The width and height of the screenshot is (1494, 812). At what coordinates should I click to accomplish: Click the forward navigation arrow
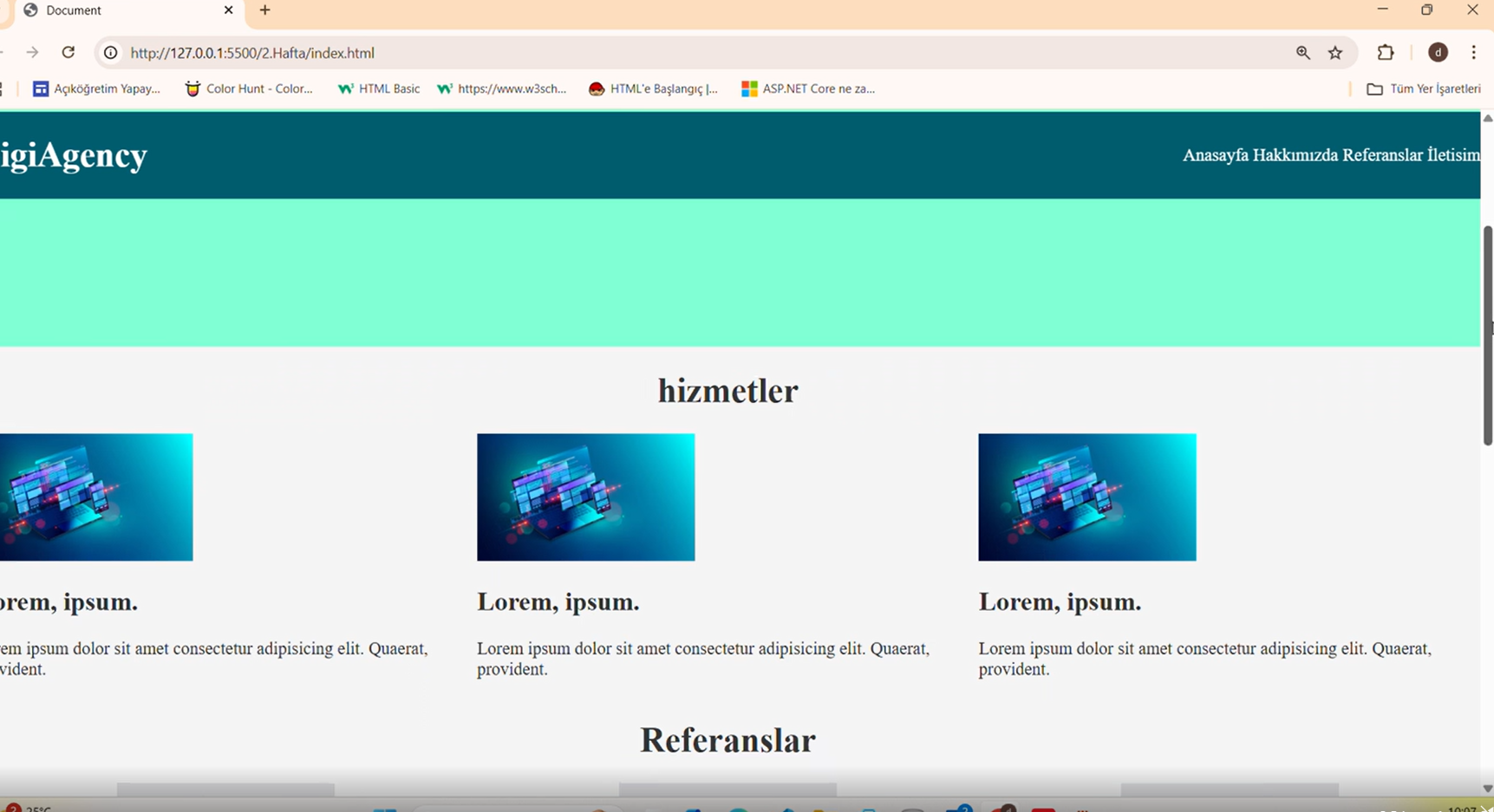(x=32, y=53)
